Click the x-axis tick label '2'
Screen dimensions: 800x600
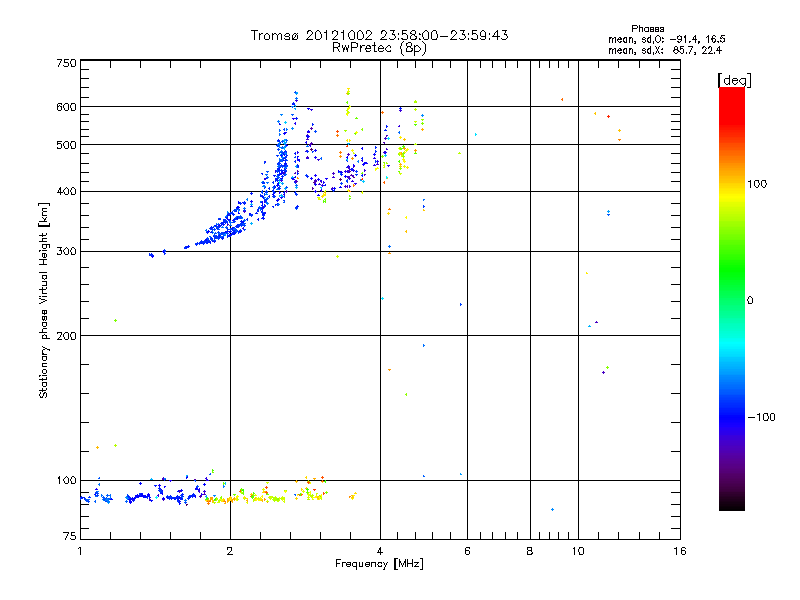pyautogui.click(x=230, y=551)
